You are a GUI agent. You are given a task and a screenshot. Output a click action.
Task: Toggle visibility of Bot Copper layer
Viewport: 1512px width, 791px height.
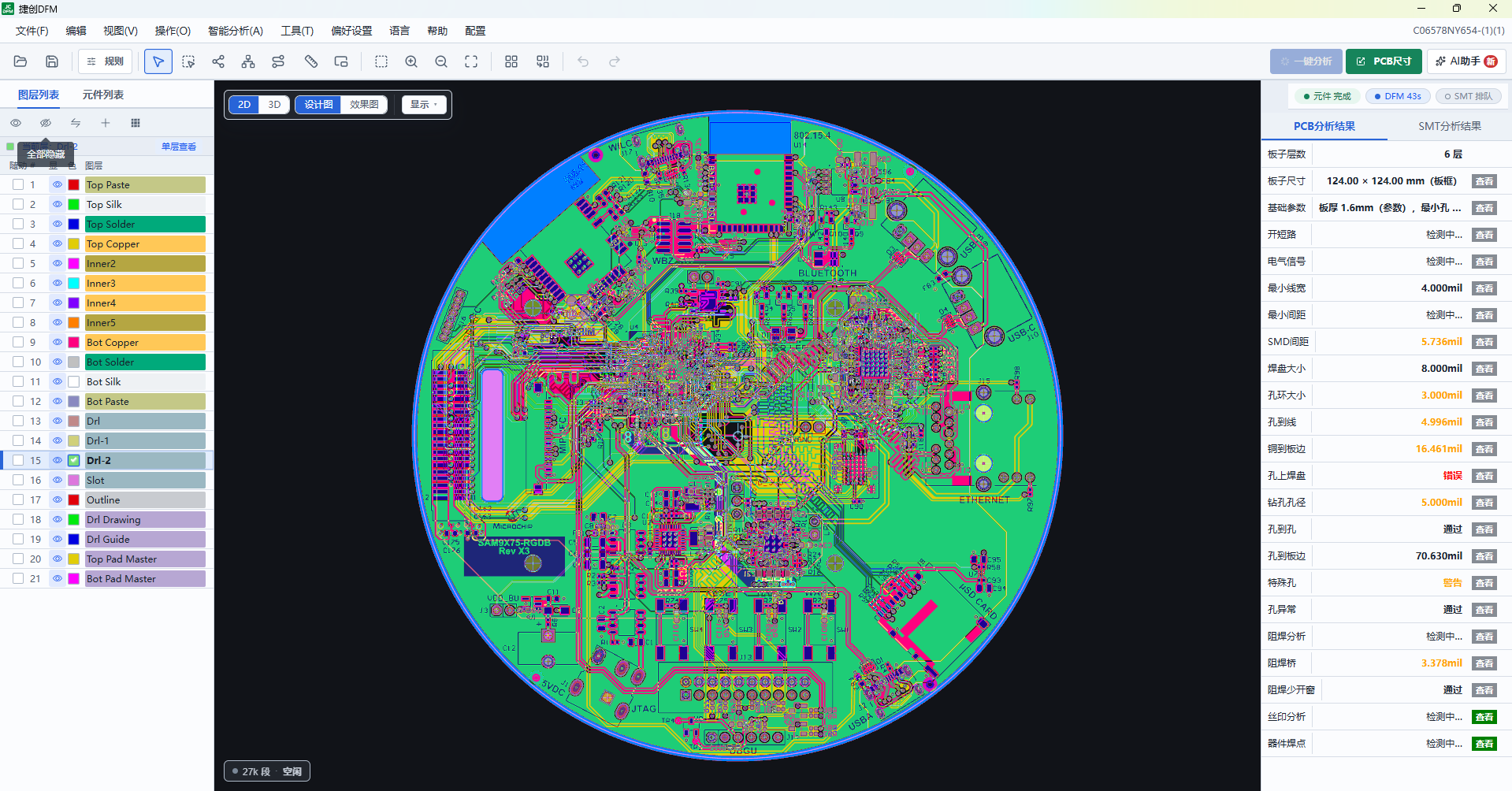(x=58, y=342)
